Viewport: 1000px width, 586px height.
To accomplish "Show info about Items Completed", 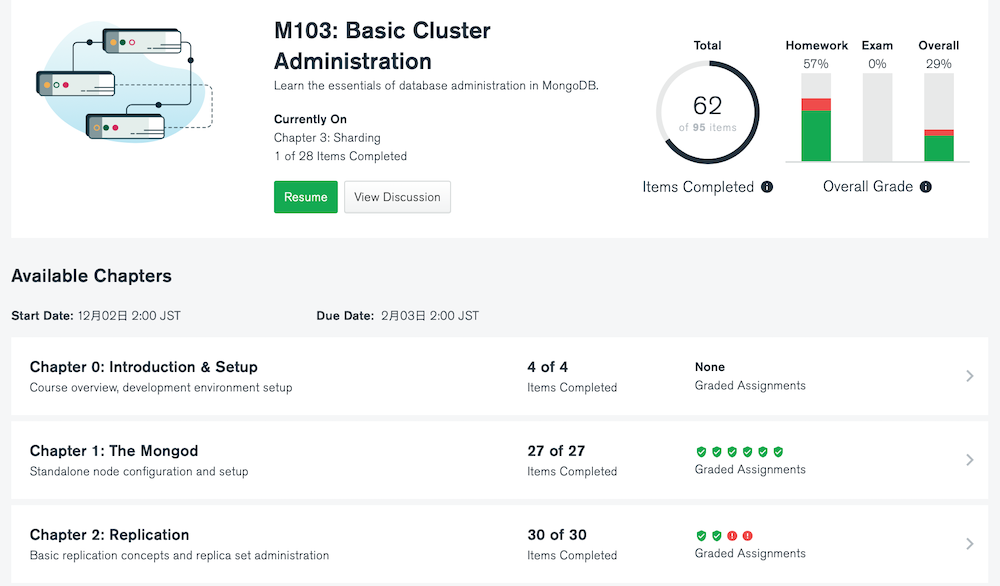I will (767, 187).
